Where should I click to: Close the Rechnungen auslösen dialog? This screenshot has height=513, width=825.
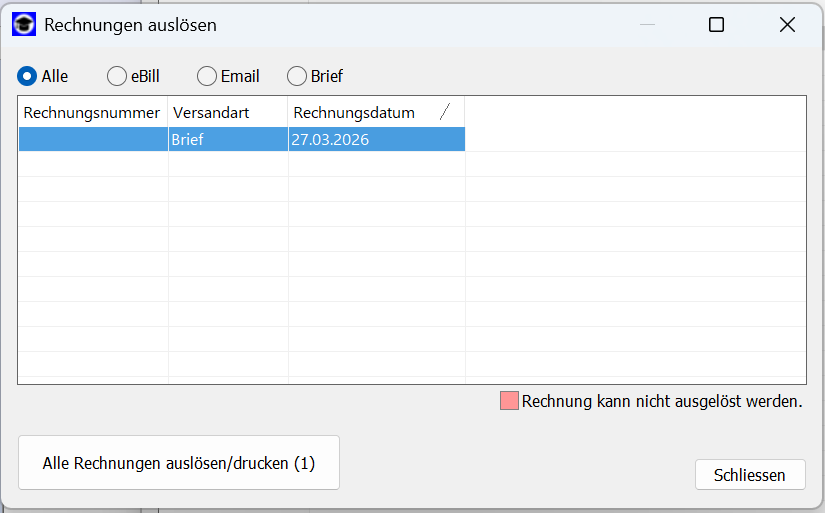click(x=787, y=25)
